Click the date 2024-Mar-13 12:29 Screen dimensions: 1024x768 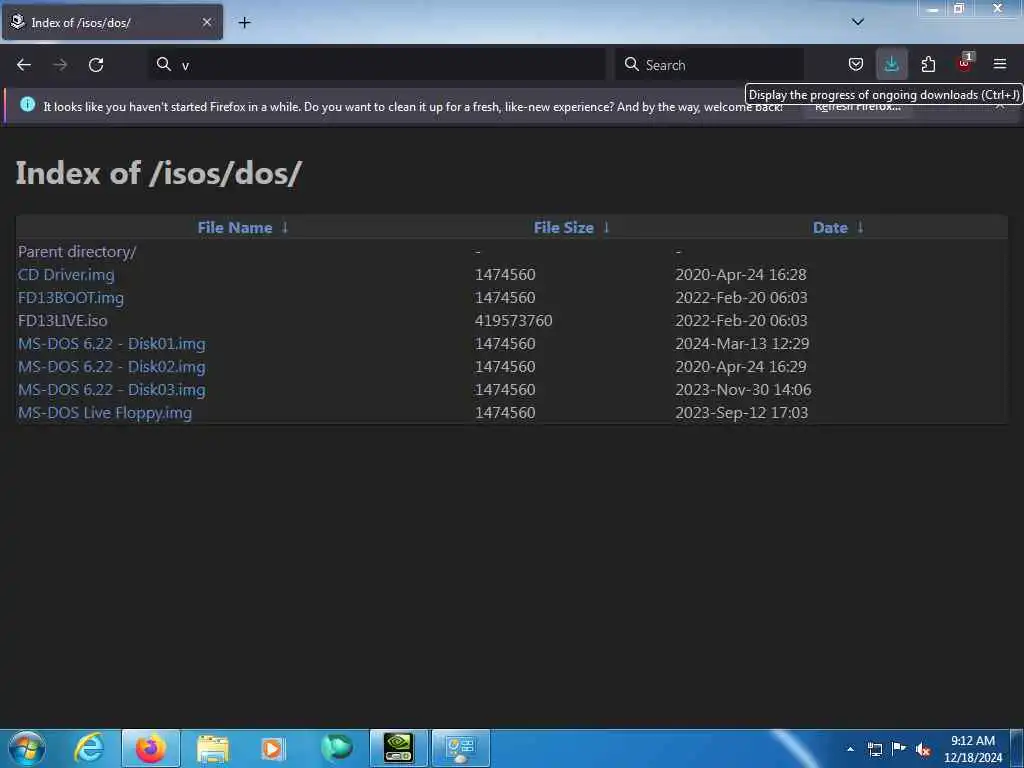[x=742, y=344]
